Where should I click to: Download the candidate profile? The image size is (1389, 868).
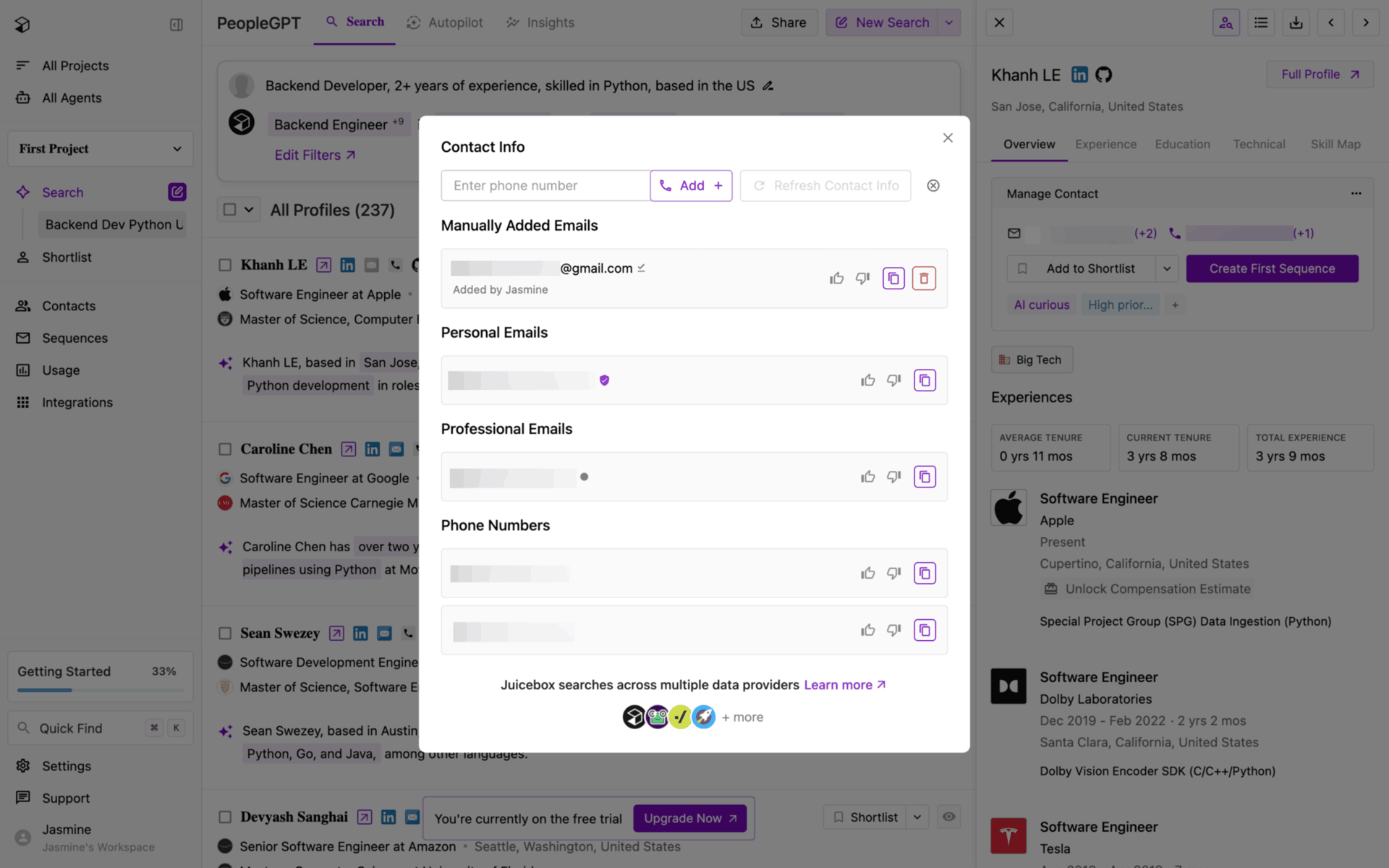pyautogui.click(x=1296, y=22)
